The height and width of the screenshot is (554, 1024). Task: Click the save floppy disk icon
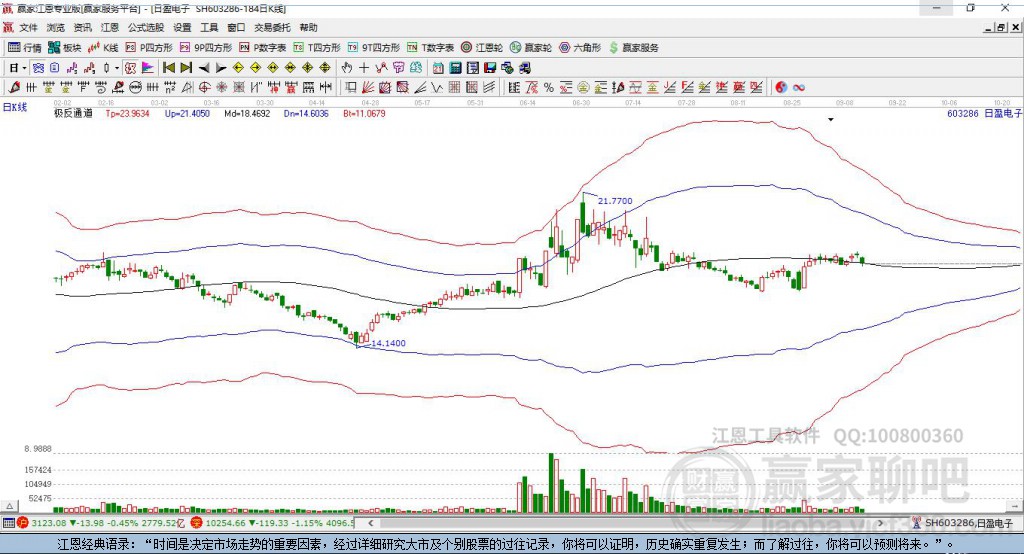click(x=490, y=68)
